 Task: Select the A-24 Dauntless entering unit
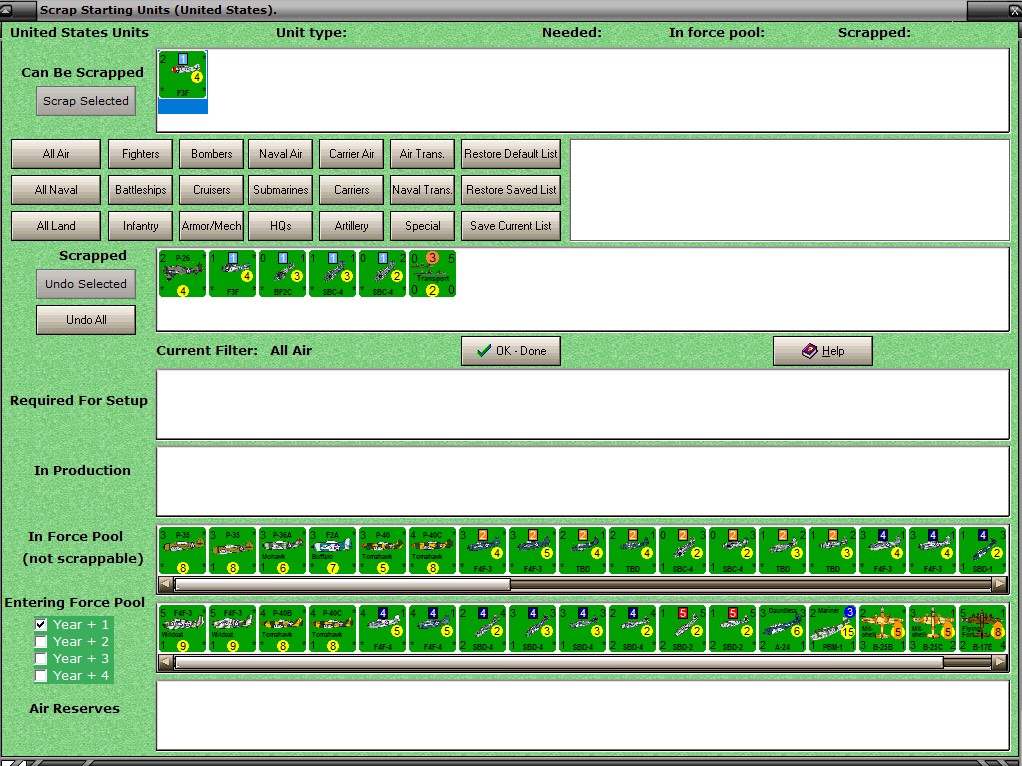pyautogui.click(x=782, y=628)
